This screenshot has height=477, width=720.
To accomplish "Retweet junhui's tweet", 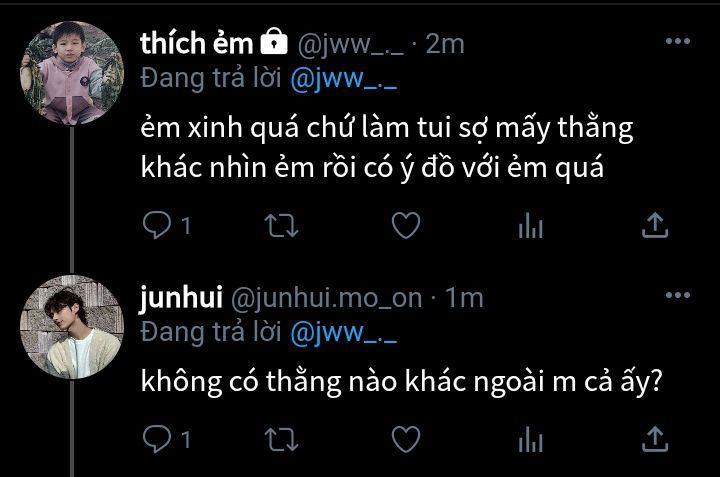I will click(x=281, y=439).
